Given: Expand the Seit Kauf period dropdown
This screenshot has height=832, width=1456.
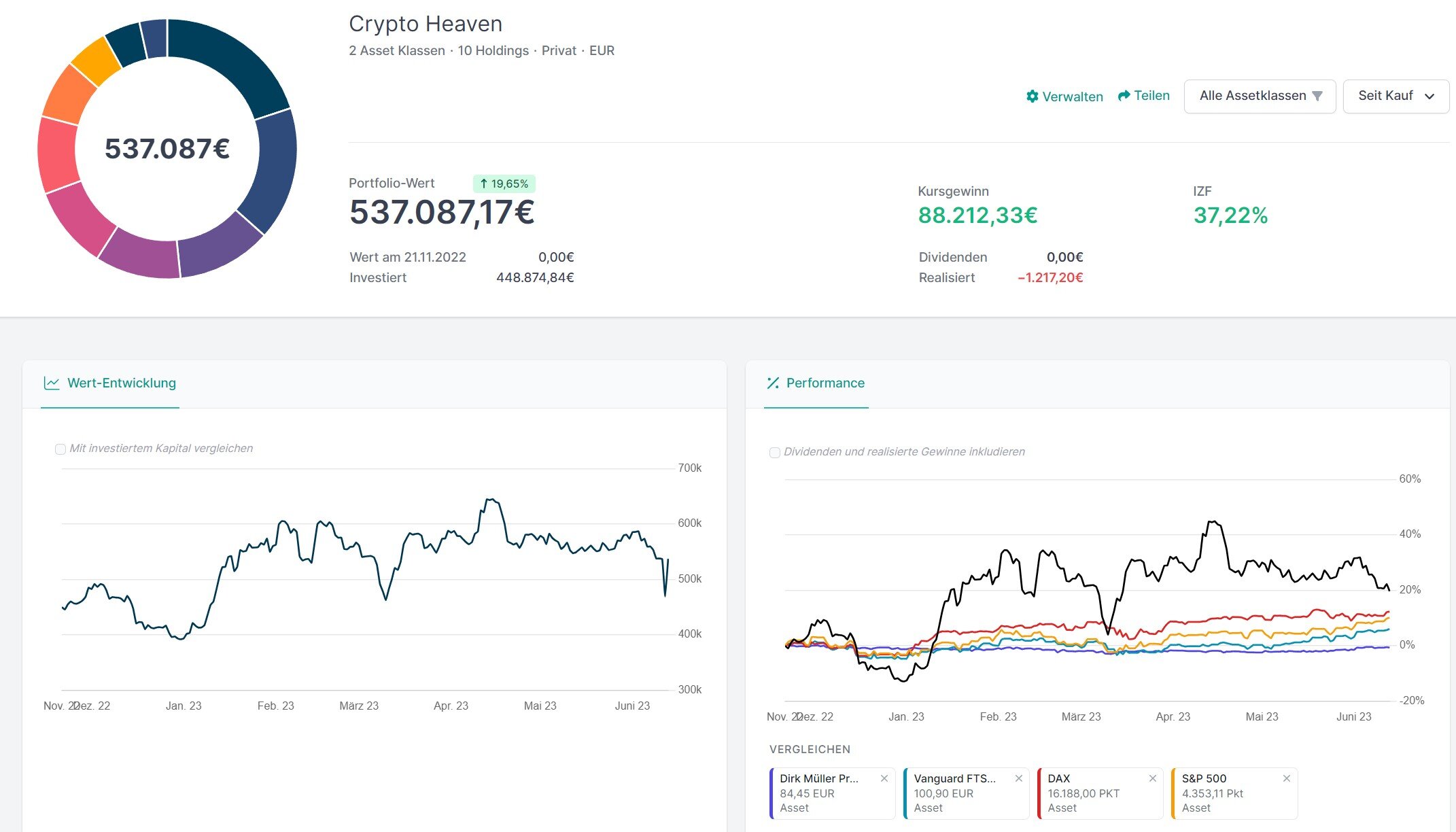Looking at the screenshot, I should pyautogui.click(x=1396, y=96).
